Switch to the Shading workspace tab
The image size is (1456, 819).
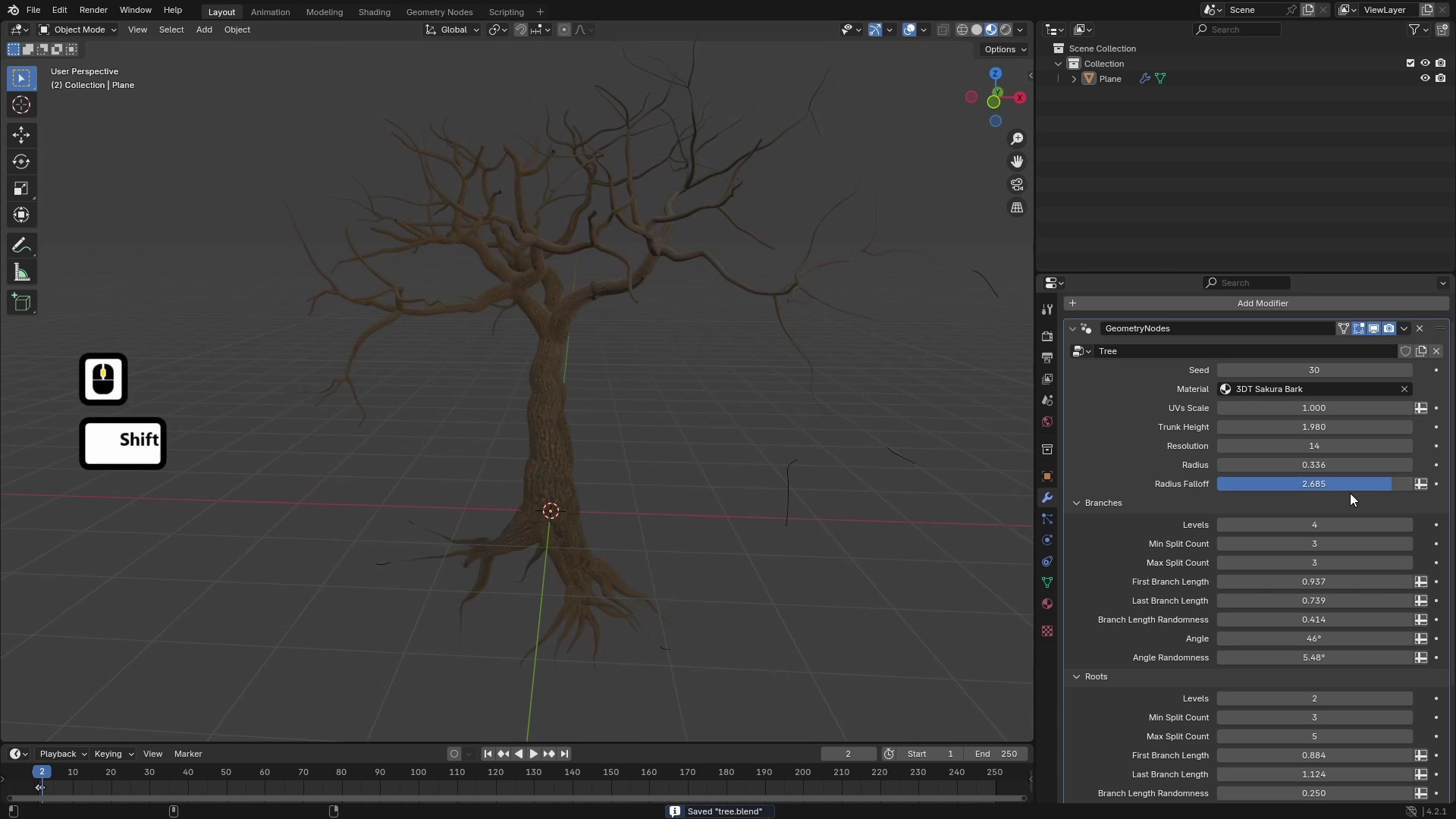373,11
